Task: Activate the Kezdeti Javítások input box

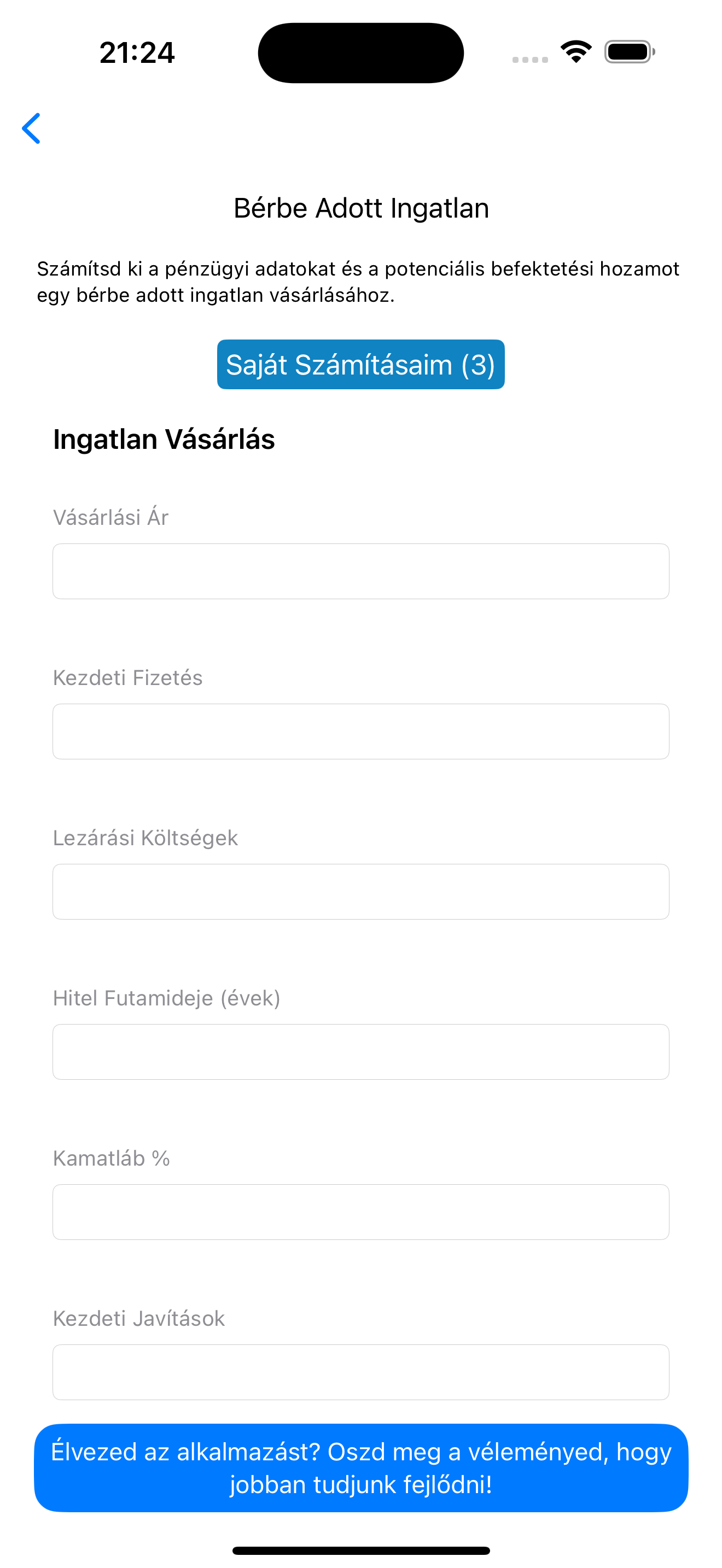Action: pos(361,1371)
